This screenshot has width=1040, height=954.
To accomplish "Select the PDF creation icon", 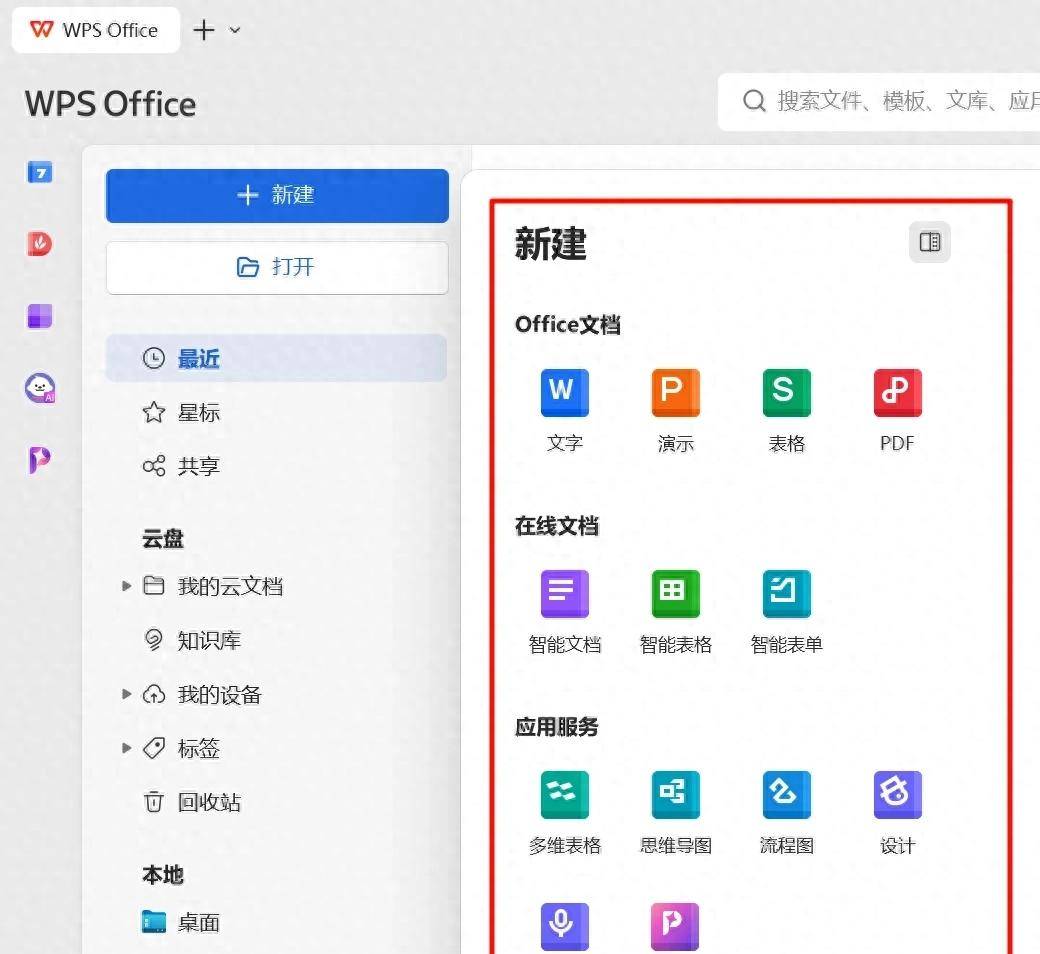I will (x=896, y=392).
